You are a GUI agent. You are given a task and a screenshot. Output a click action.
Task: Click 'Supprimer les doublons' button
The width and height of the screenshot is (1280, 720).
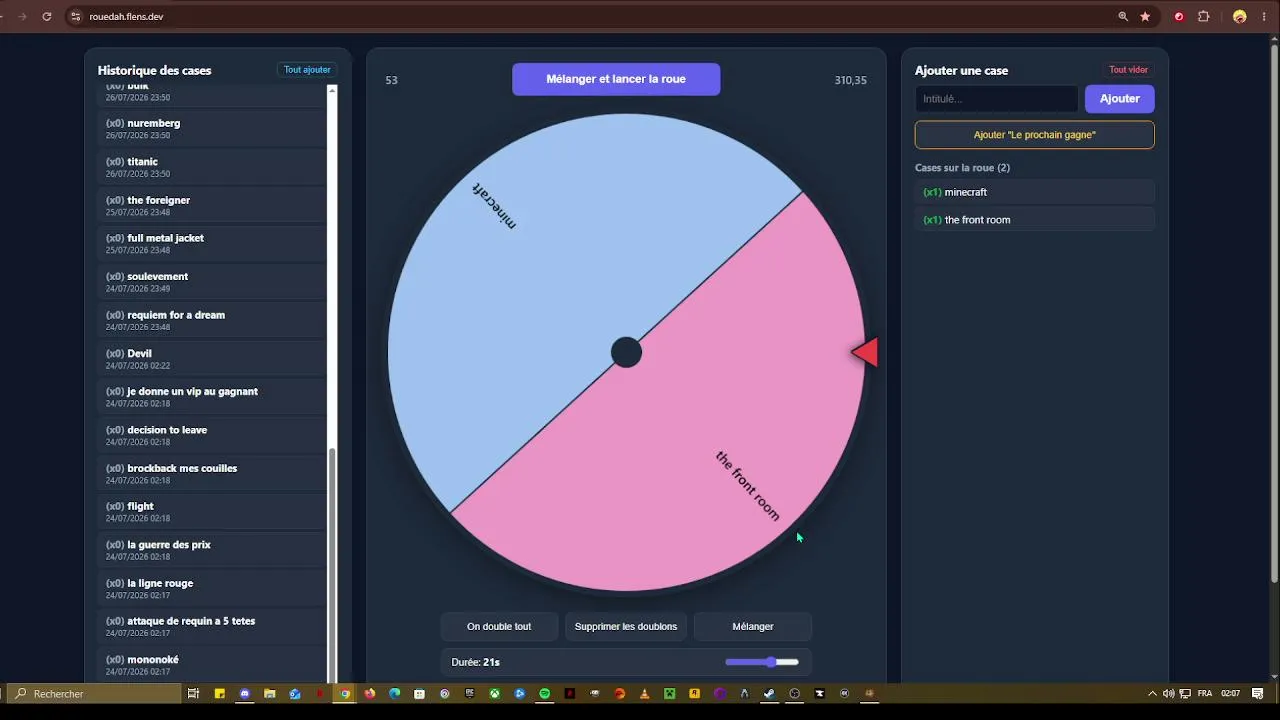626,627
